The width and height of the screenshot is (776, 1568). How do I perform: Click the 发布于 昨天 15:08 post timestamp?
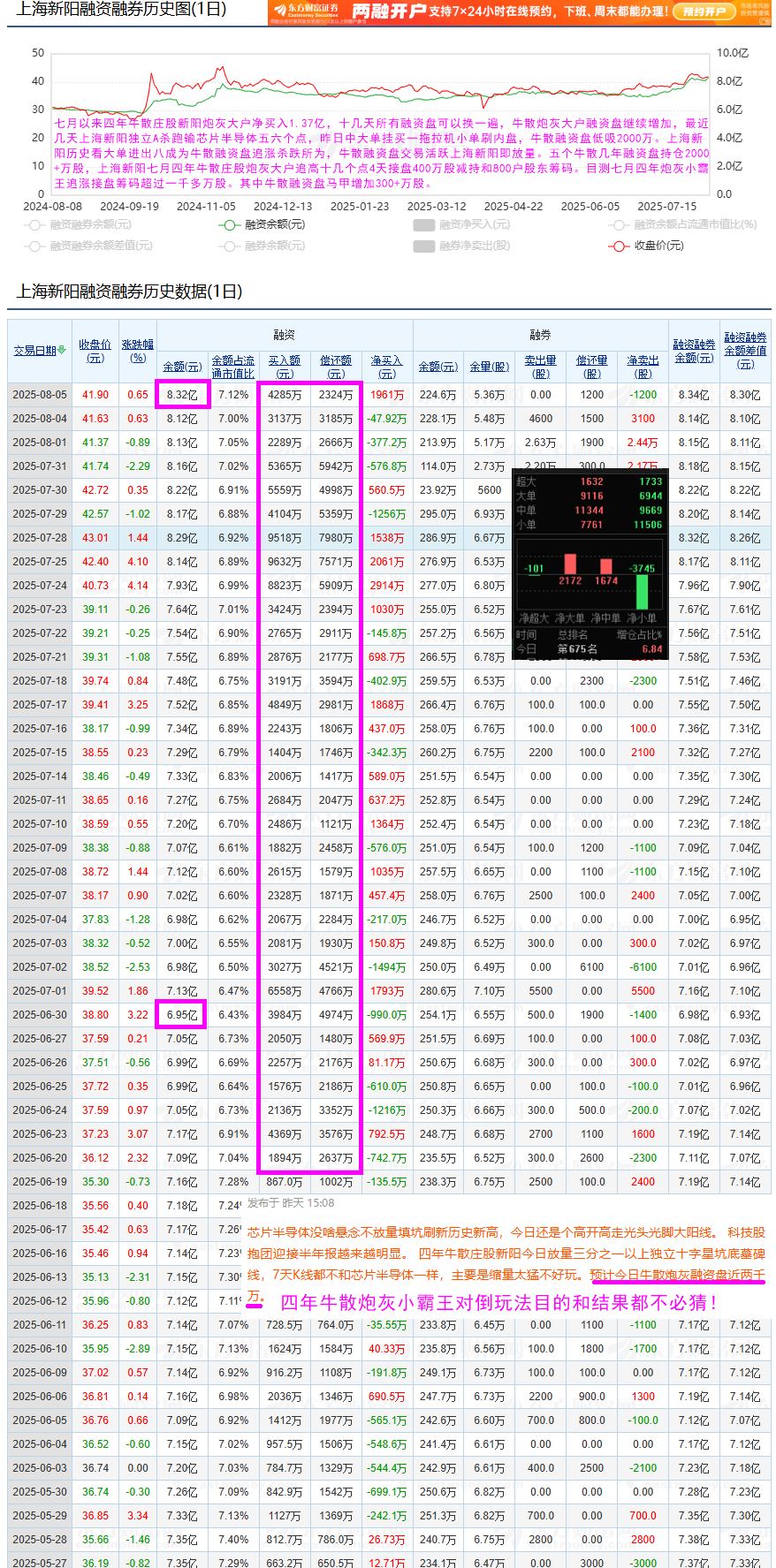tap(291, 1203)
